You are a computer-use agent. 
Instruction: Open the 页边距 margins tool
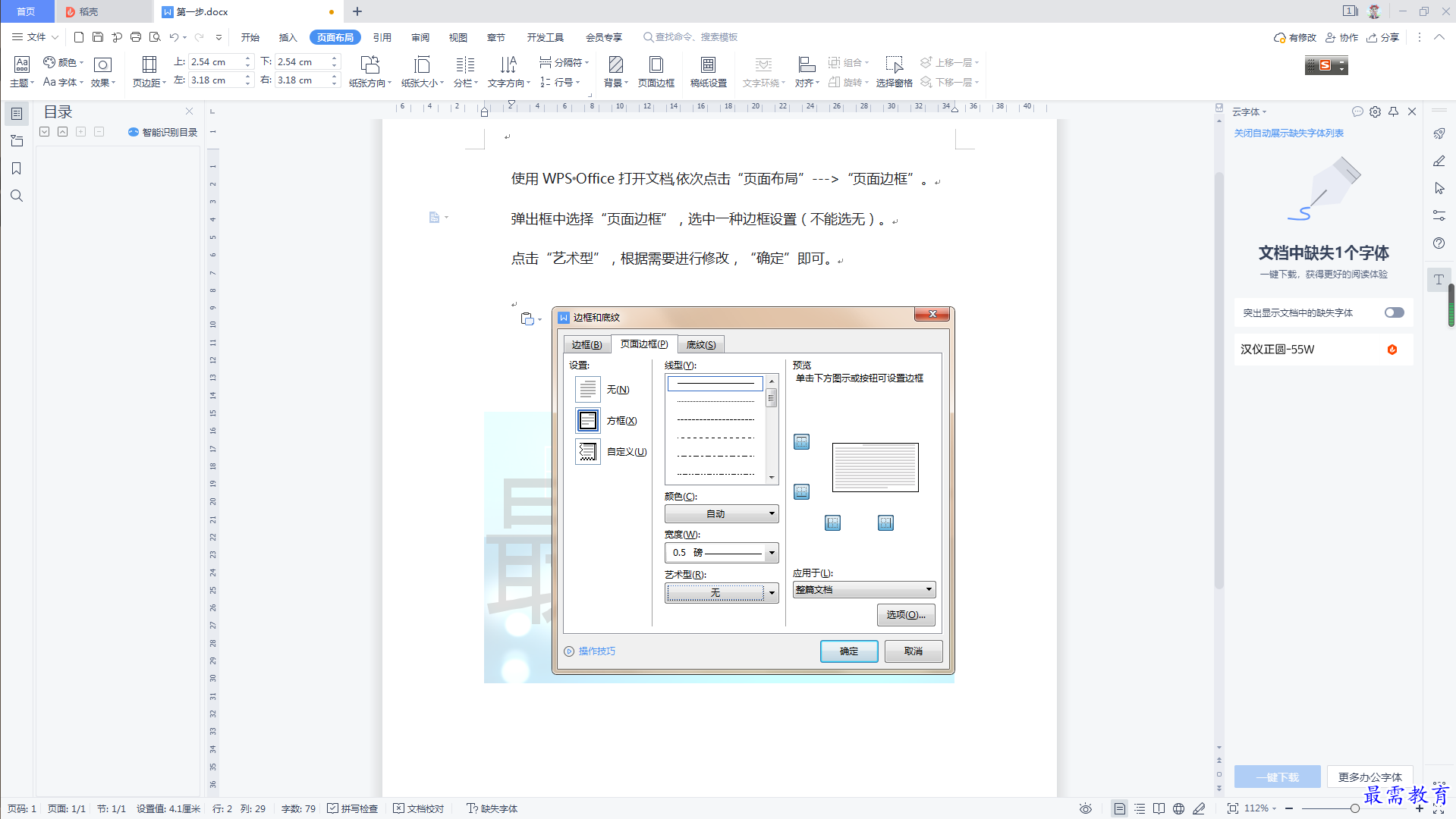(x=149, y=71)
